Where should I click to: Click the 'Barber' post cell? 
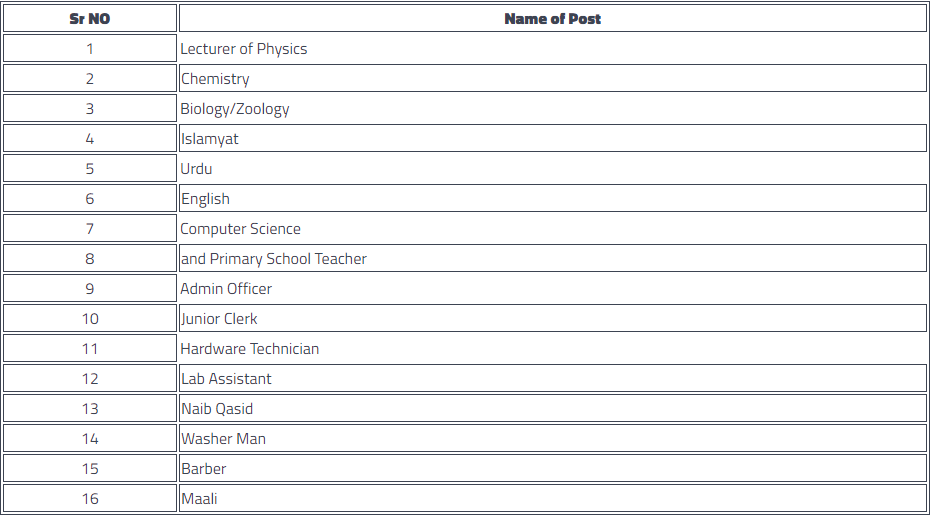click(553, 469)
